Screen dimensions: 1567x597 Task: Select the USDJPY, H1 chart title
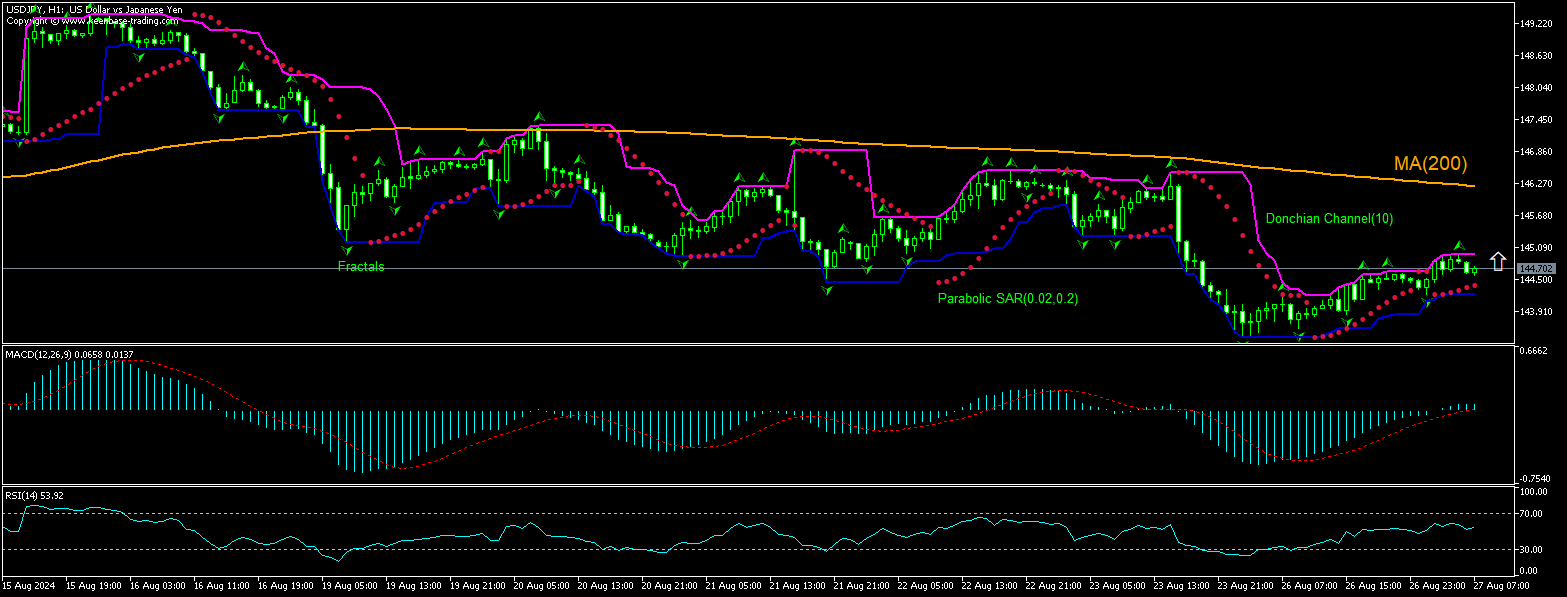point(100,7)
